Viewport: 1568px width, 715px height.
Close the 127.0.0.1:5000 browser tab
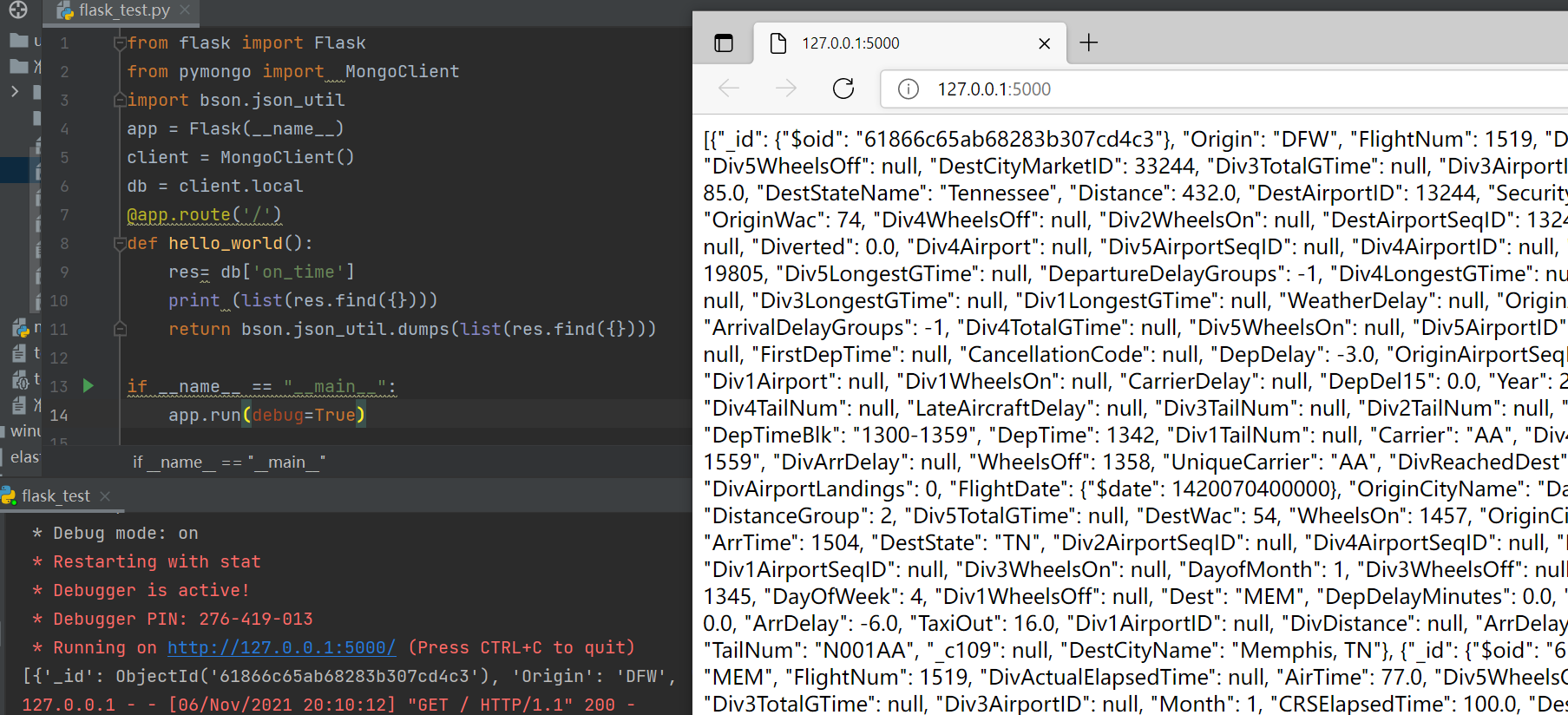[x=1045, y=43]
